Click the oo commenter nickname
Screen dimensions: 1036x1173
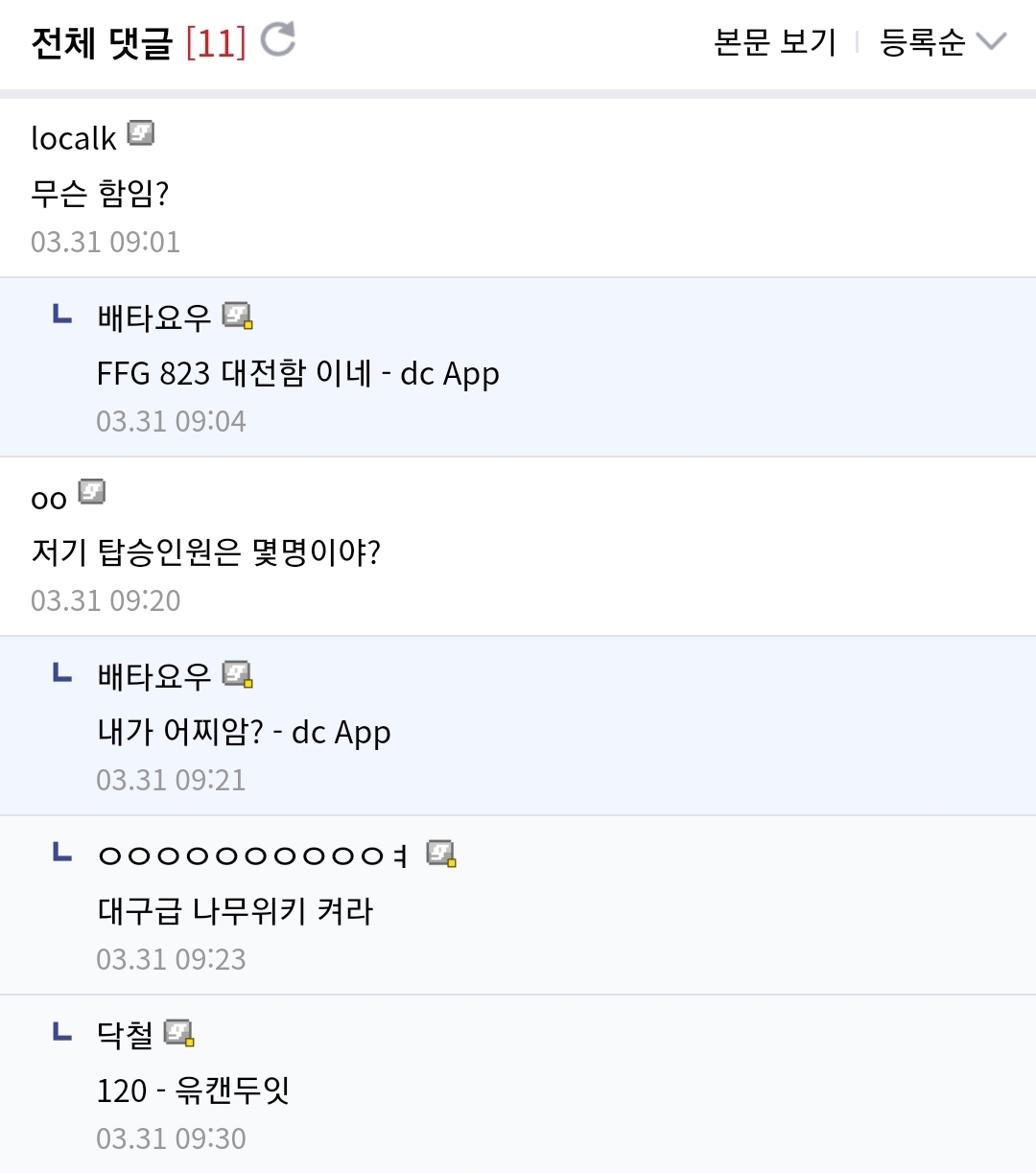[x=49, y=499]
